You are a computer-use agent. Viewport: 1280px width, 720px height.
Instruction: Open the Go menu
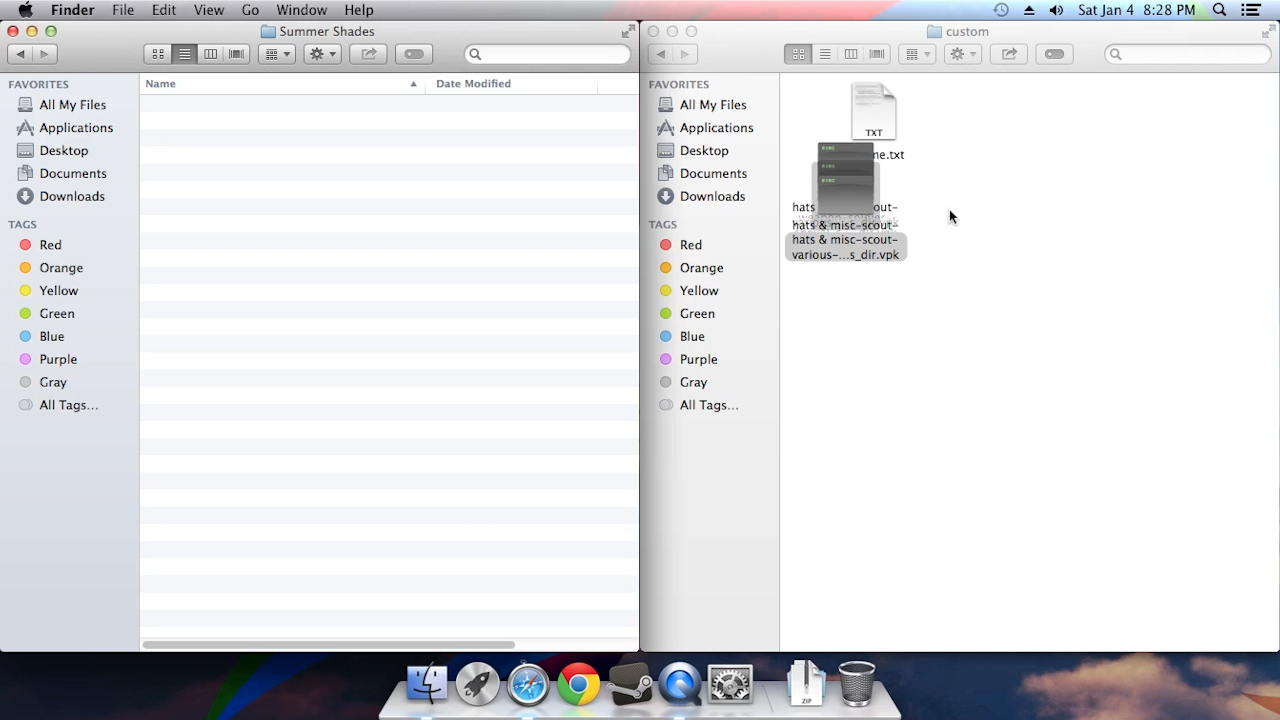250,10
